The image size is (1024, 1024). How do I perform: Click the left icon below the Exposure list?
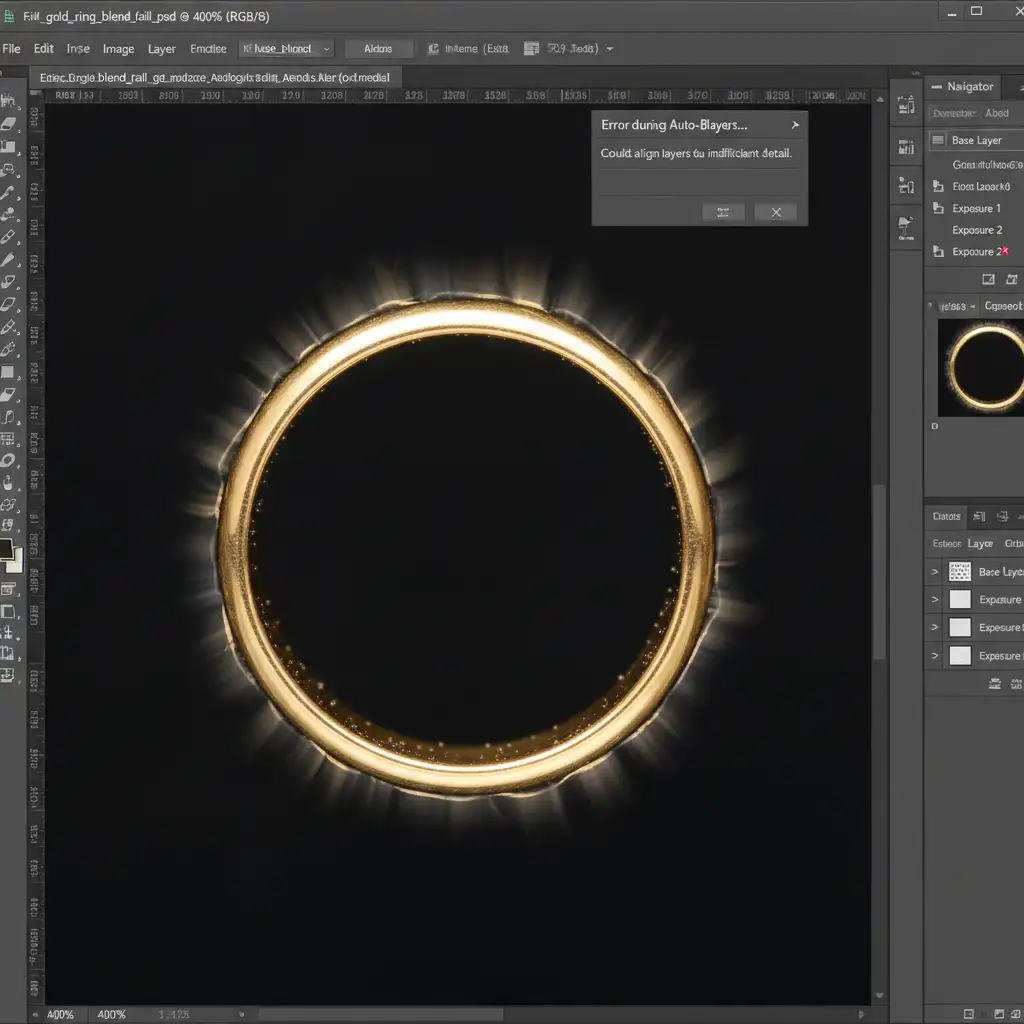(988, 279)
